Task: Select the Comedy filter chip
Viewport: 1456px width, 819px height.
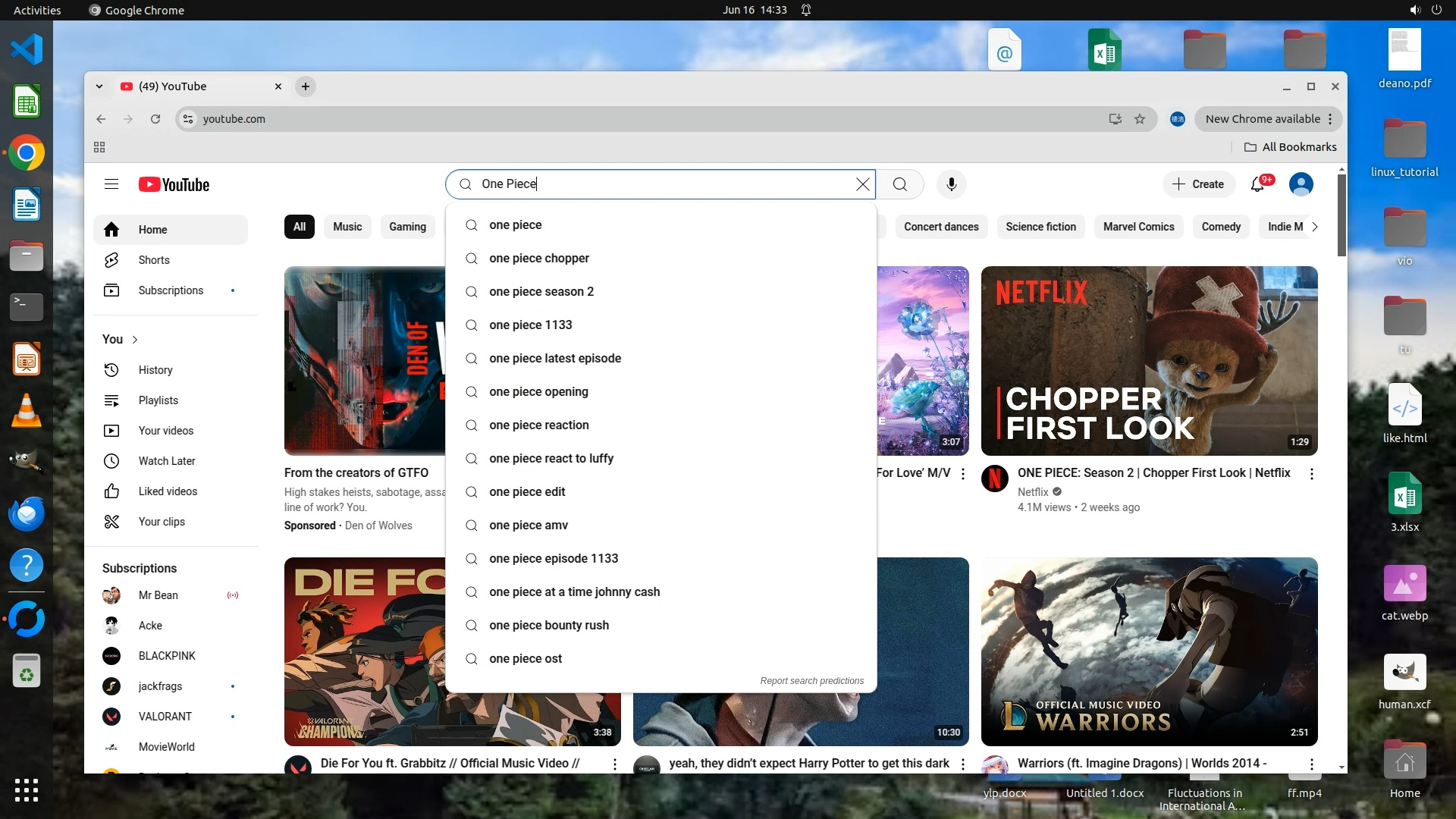Action: pyautogui.click(x=1220, y=227)
